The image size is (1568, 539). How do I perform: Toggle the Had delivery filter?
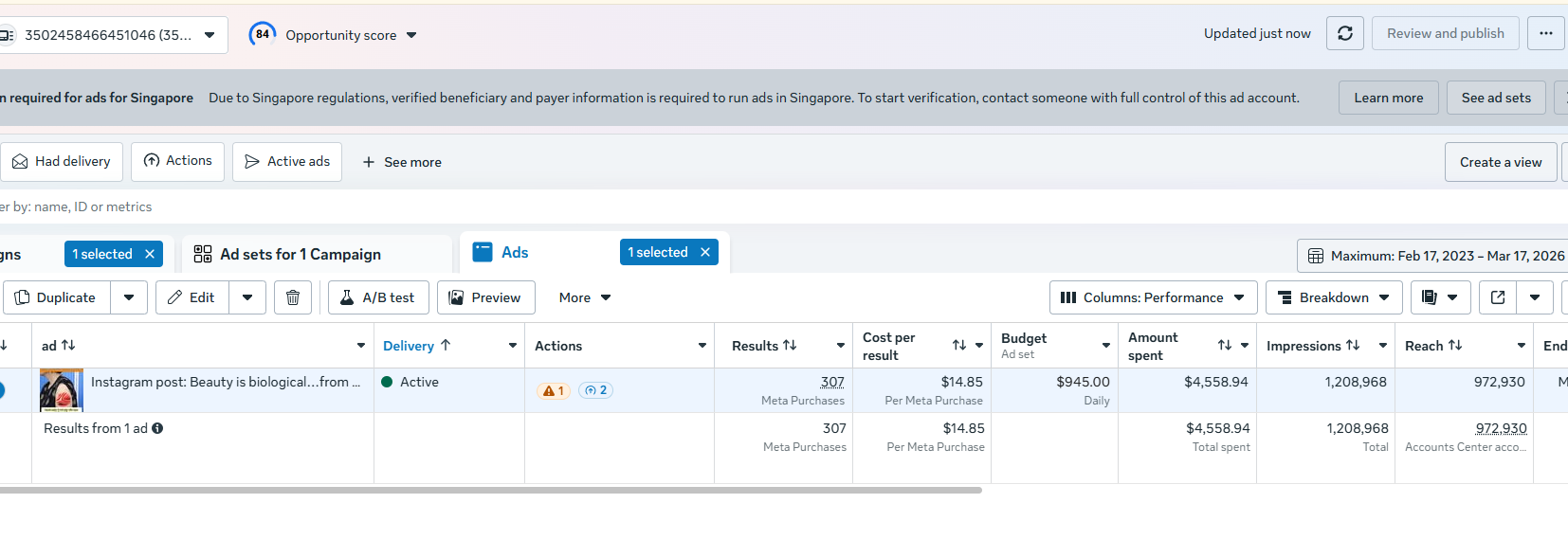point(62,162)
